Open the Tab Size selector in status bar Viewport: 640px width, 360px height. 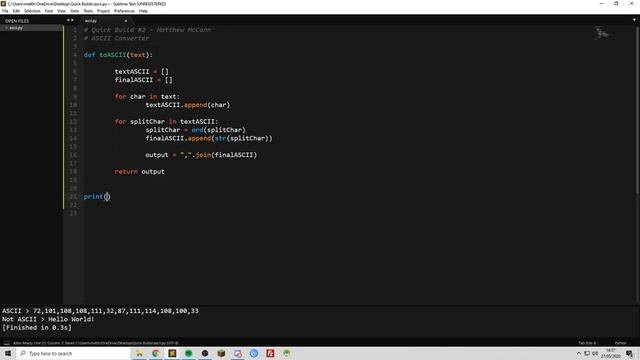[587, 343]
